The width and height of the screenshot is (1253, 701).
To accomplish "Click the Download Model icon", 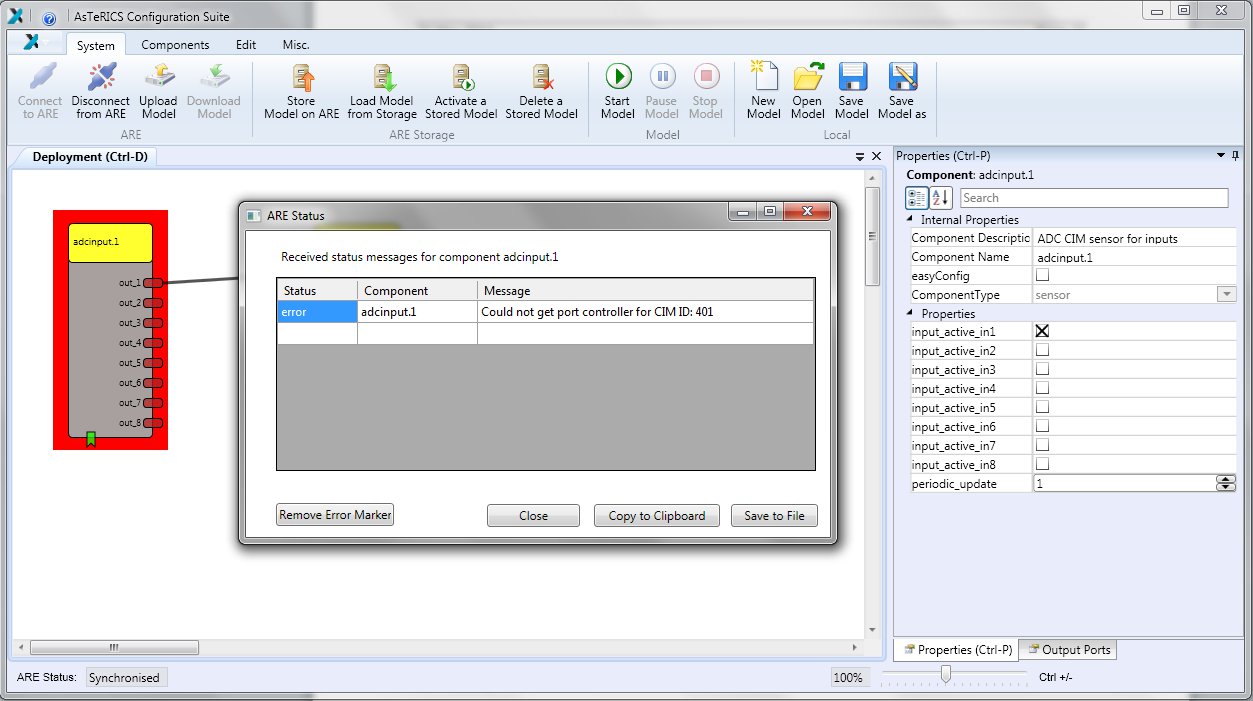I will coord(213,77).
